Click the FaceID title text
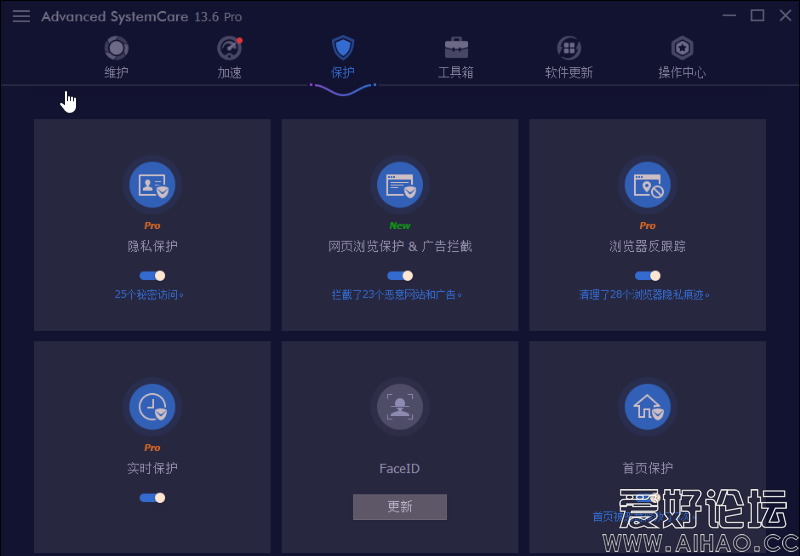 click(x=399, y=468)
